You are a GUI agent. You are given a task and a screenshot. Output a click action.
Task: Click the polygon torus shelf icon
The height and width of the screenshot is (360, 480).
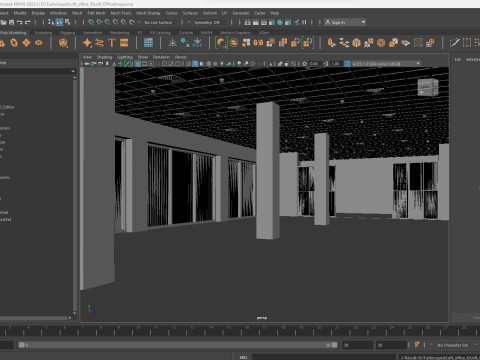(14, 43)
